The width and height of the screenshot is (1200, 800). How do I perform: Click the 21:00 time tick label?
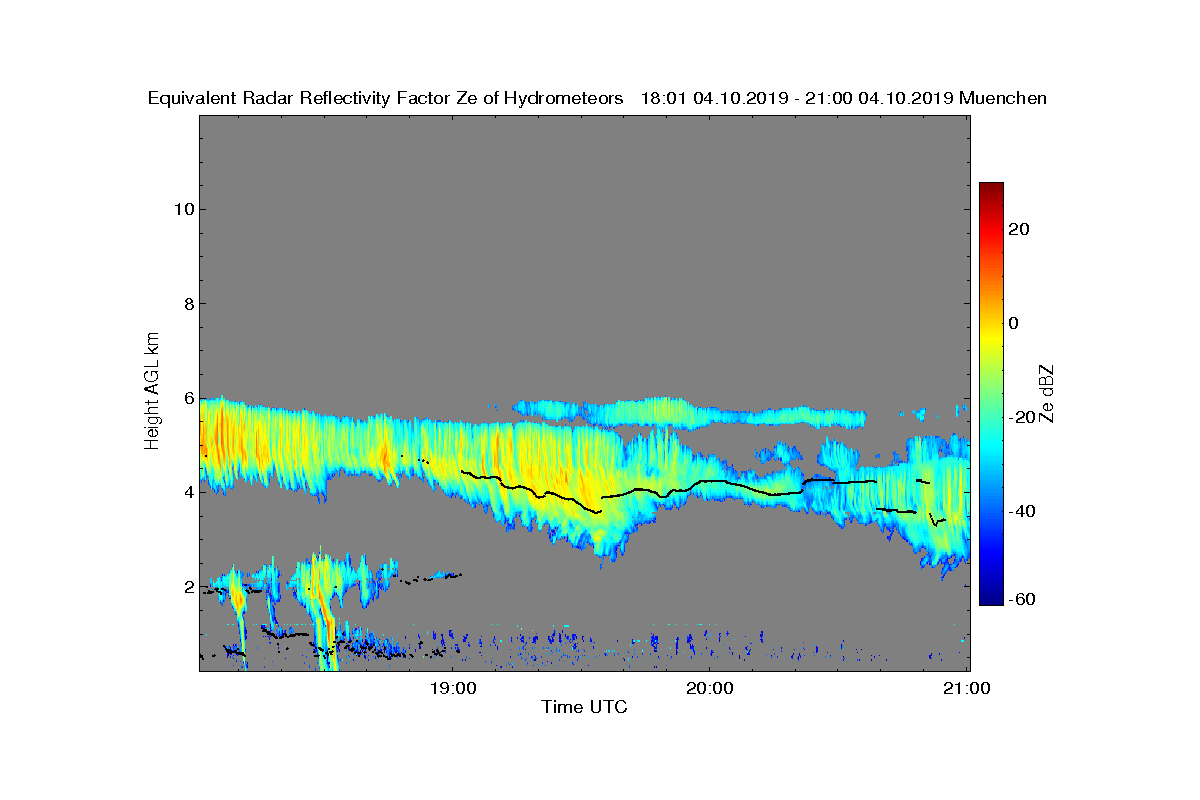(x=967, y=688)
